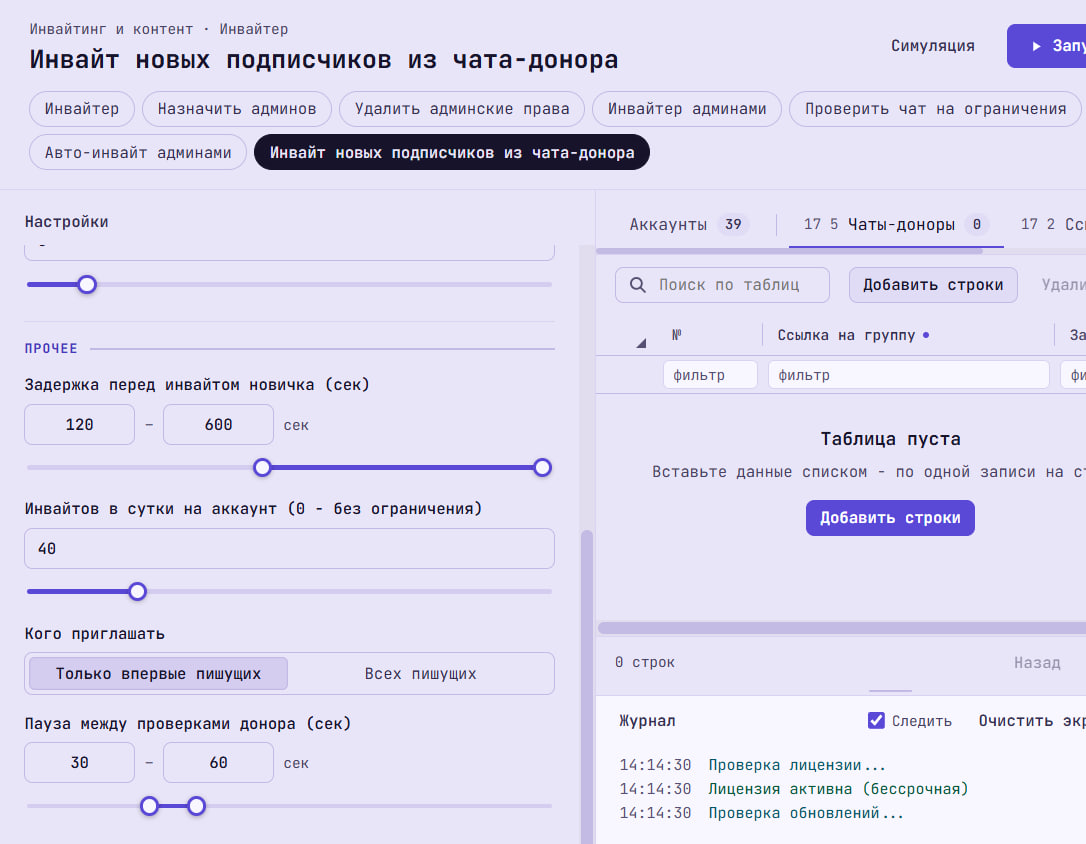Click the Инвайтер breadcrumb link
The height and width of the screenshot is (844, 1086).
pyautogui.click(x=253, y=29)
